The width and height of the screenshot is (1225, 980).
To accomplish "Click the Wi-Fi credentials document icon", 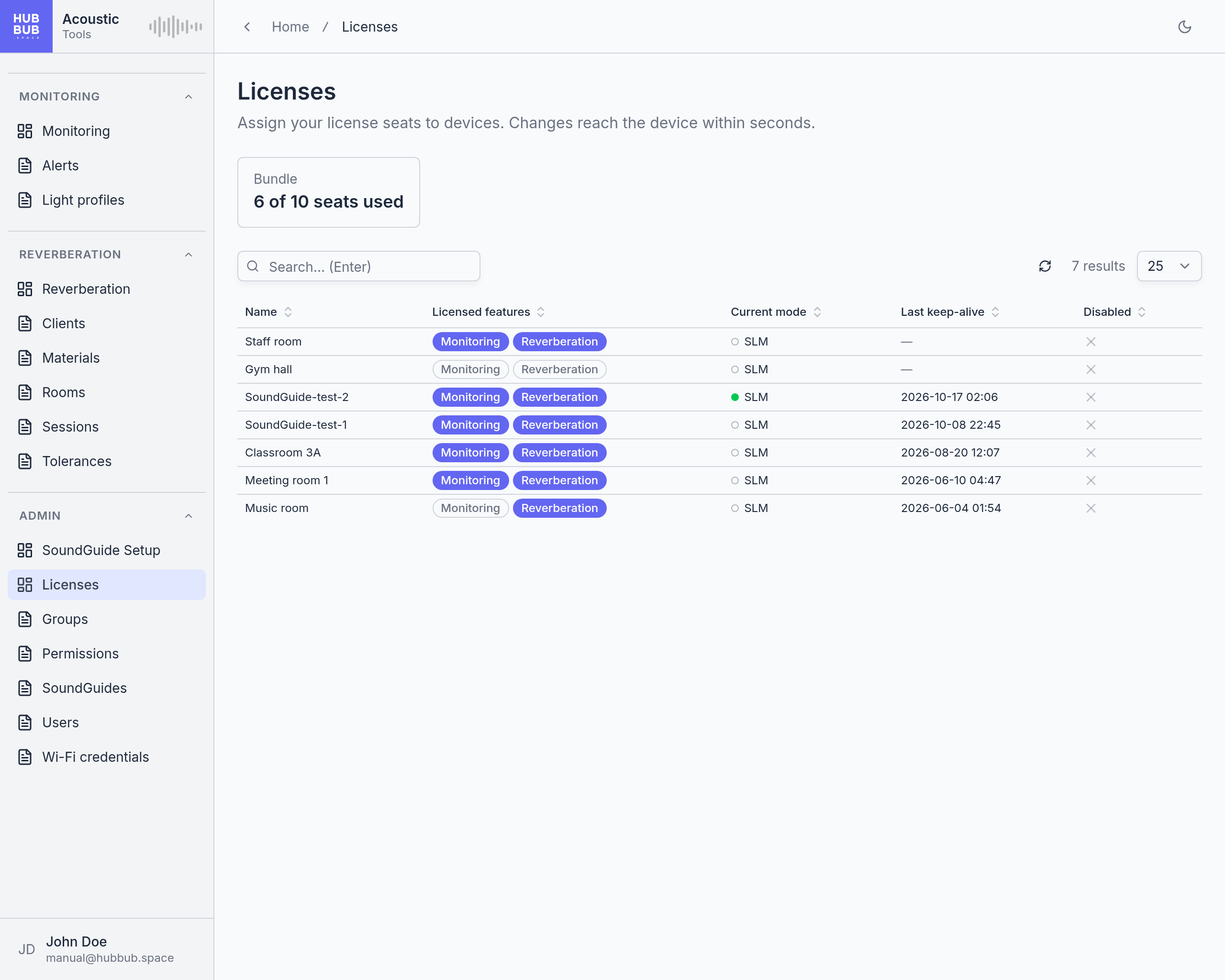I will click(25, 757).
